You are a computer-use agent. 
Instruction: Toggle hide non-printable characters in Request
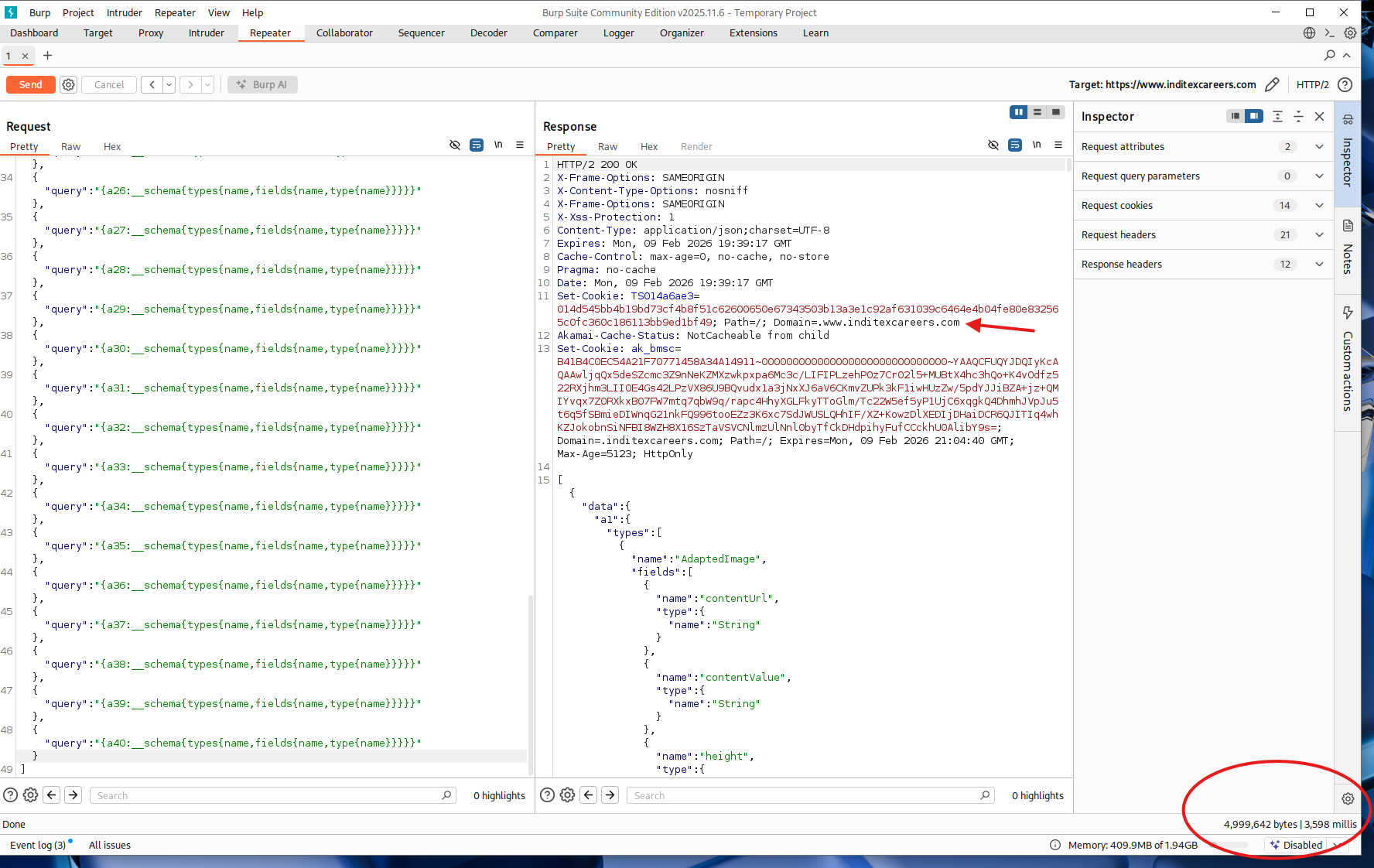[455, 145]
